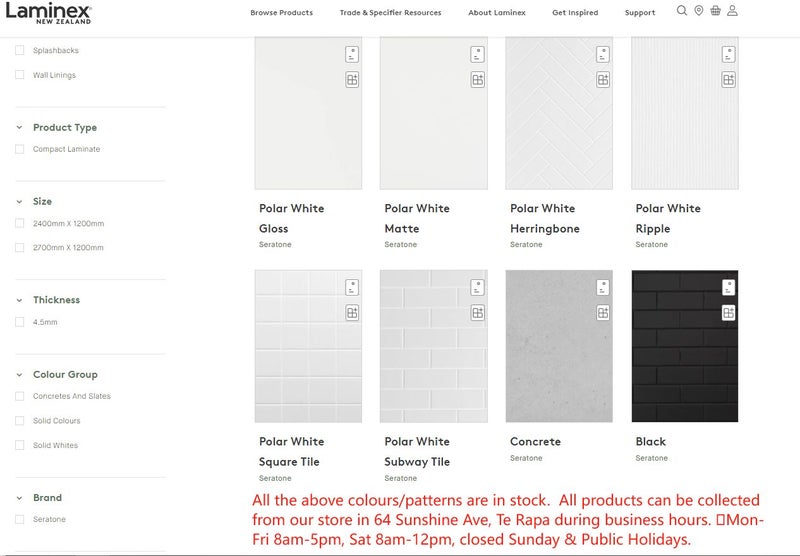Open the Browse Products menu

coord(281,13)
